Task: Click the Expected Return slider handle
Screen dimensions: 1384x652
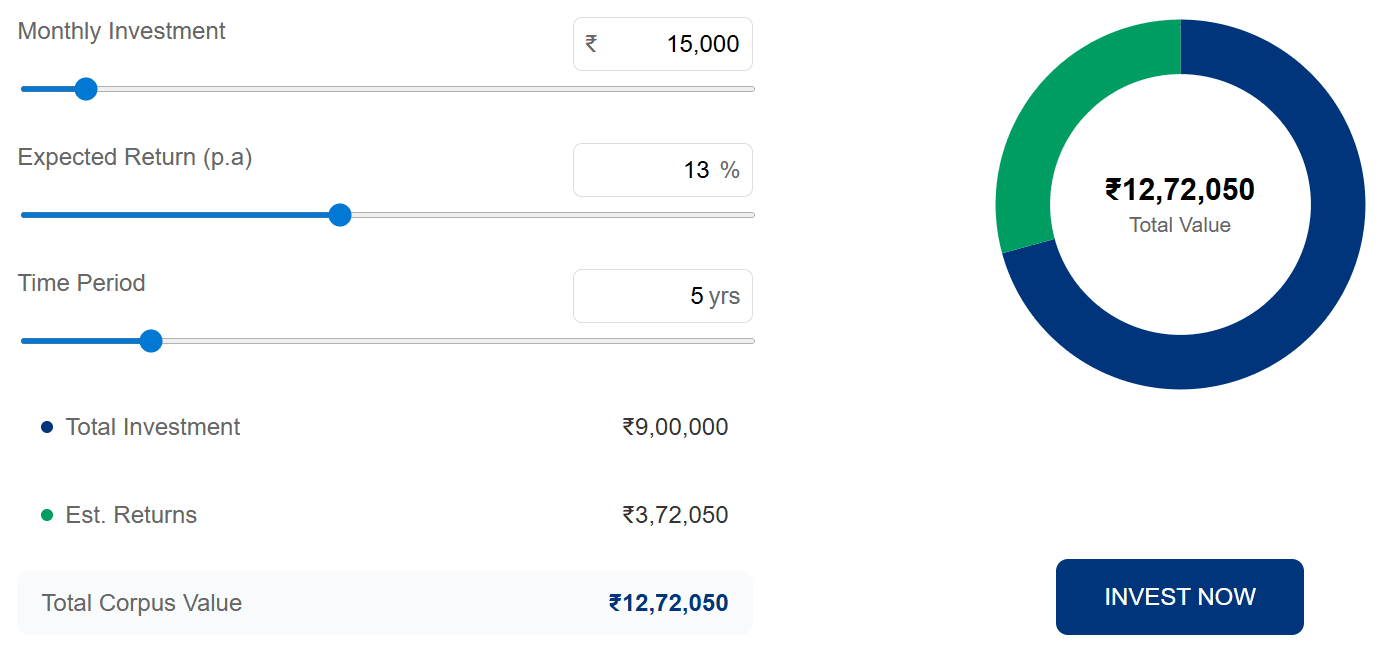Action: pos(340,215)
